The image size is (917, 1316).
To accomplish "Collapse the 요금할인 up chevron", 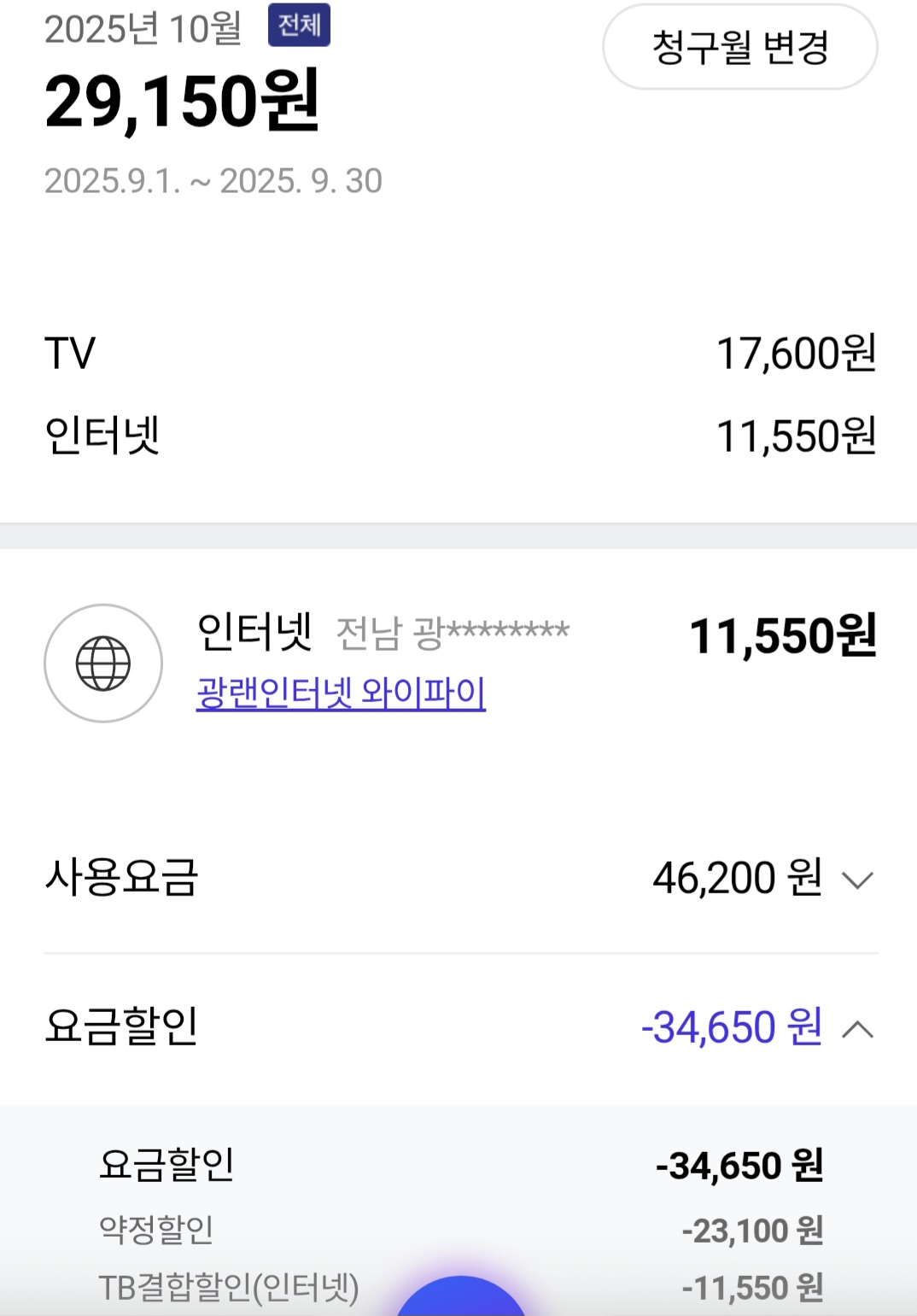I will coord(857,1029).
